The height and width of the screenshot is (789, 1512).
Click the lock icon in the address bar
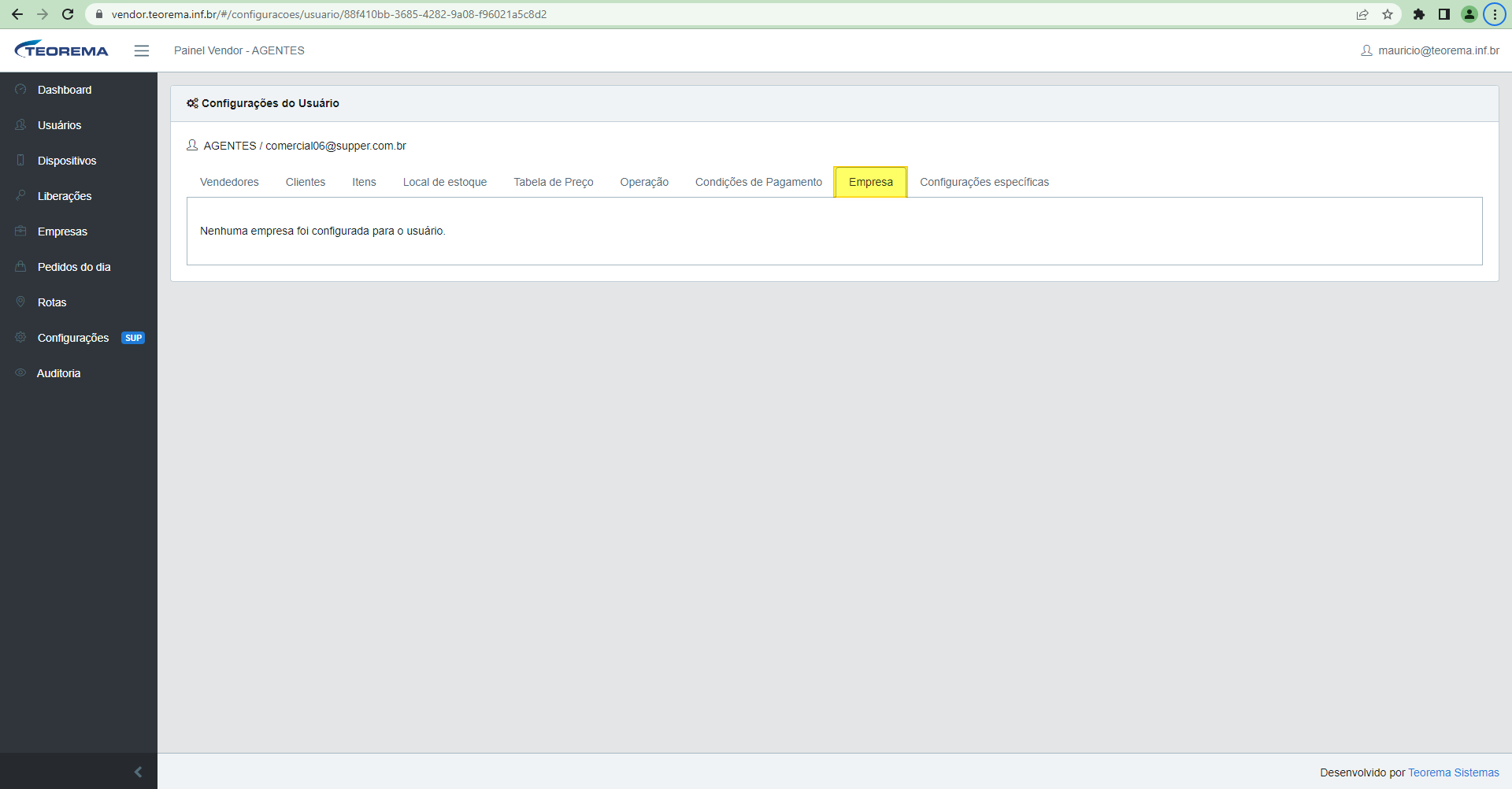(99, 14)
